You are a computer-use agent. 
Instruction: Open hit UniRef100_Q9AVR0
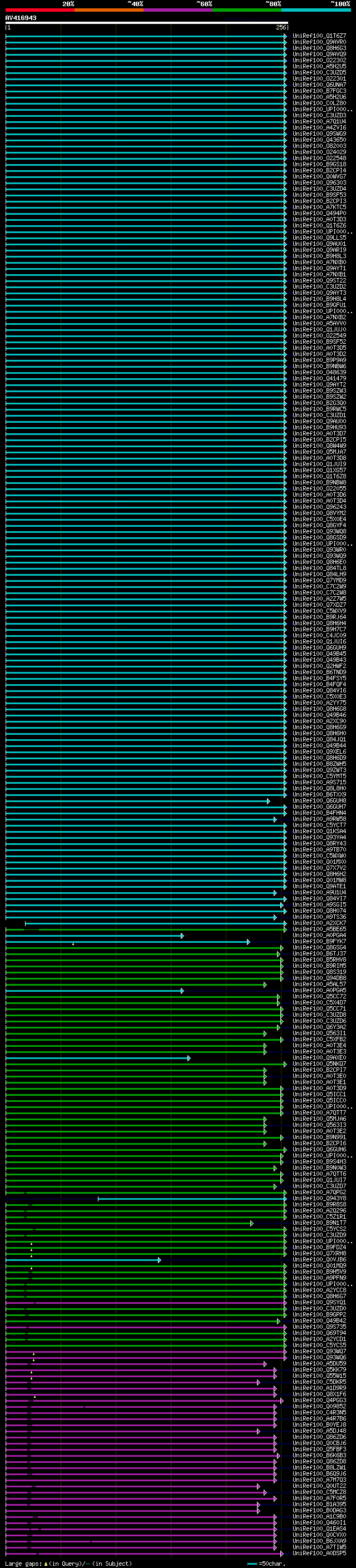point(319,42)
